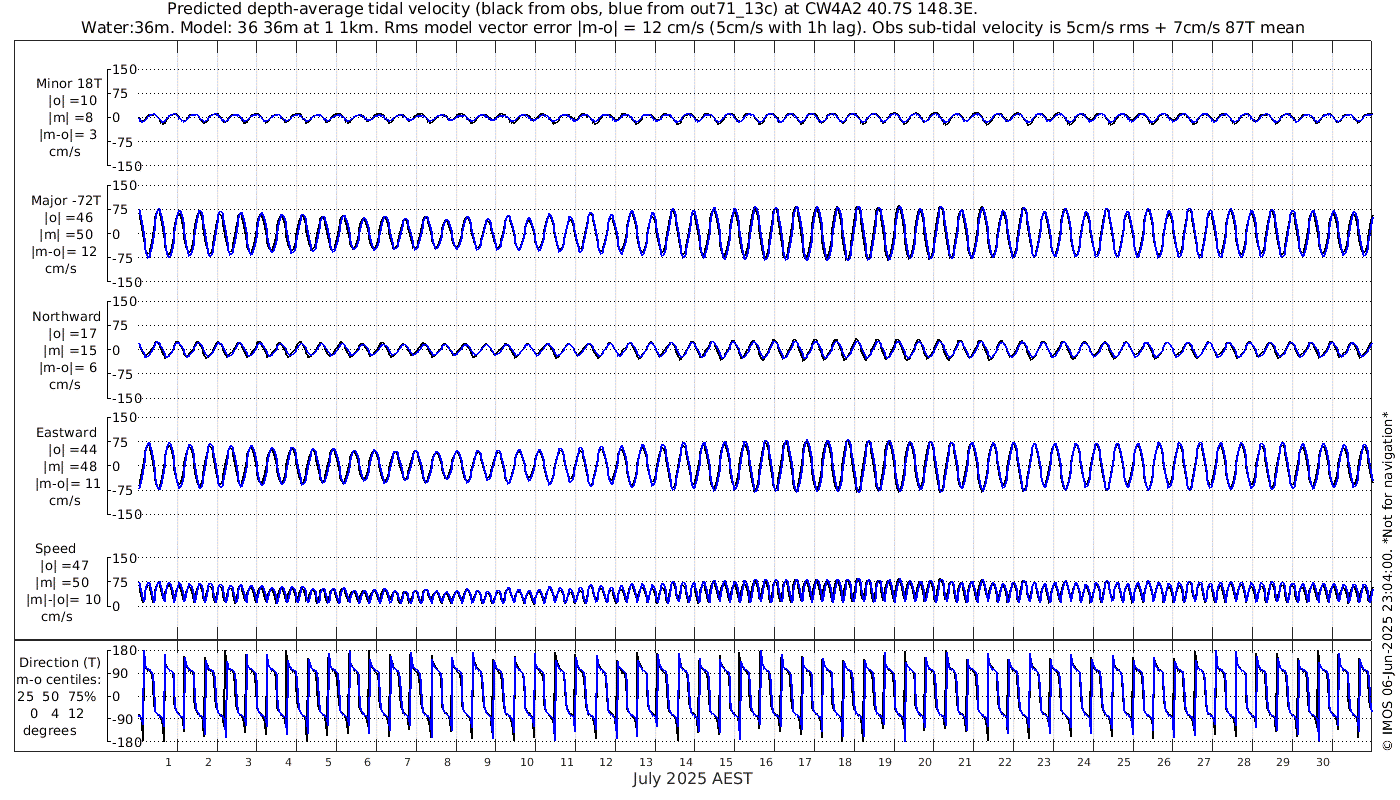Click the "m-o centiles:" label
The height and width of the screenshot is (800, 1400).
coord(59,679)
